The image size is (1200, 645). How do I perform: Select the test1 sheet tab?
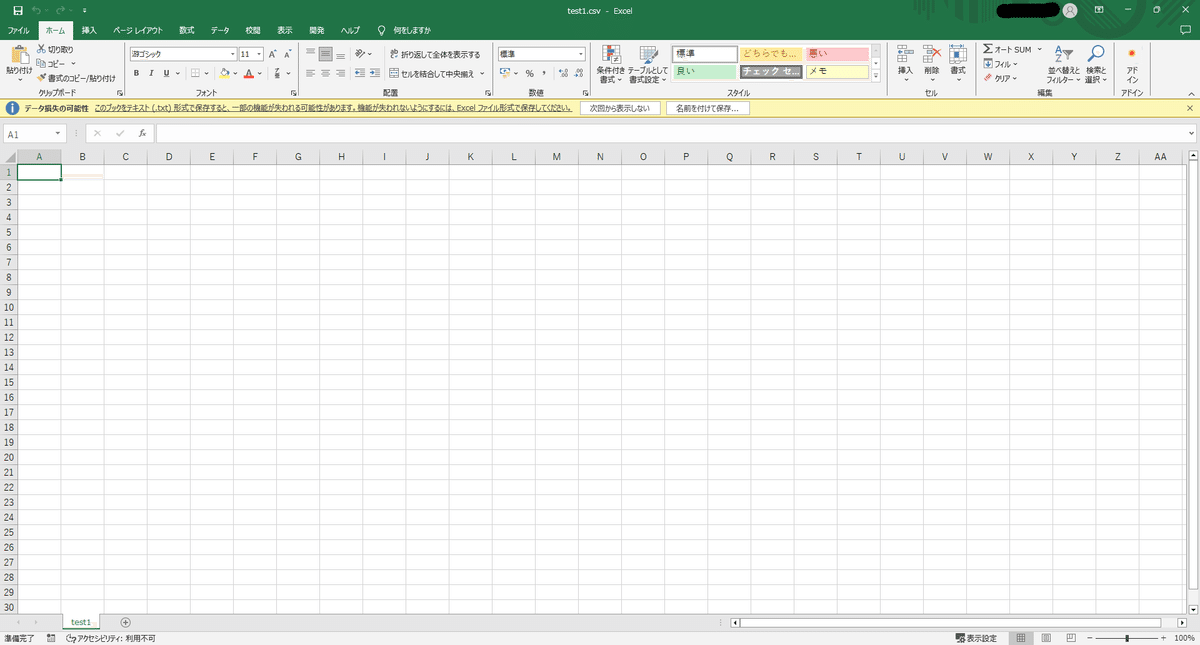[x=81, y=622]
